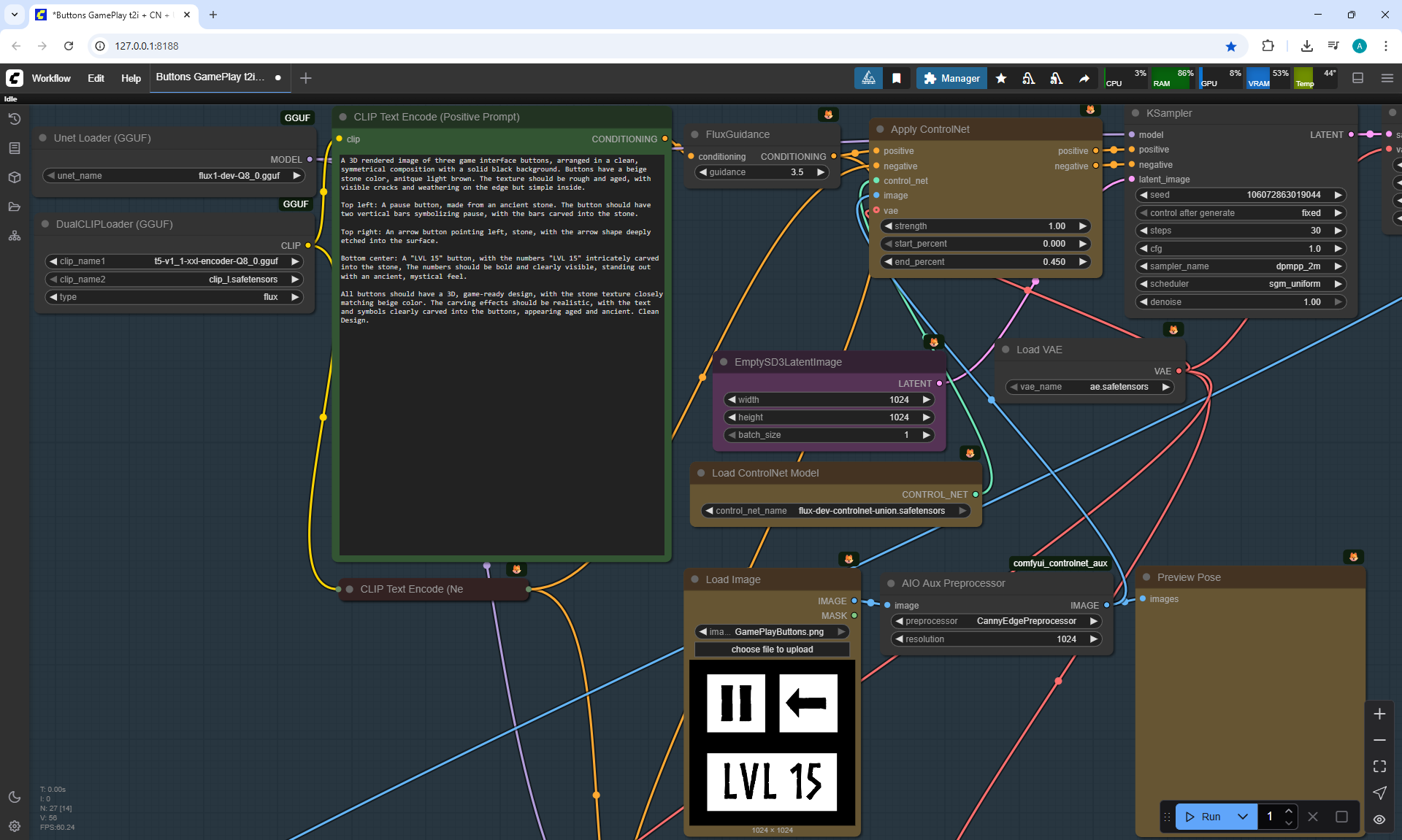The width and height of the screenshot is (1402, 840).
Task: Click the Fit View icon
Action: tap(1379, 766)
